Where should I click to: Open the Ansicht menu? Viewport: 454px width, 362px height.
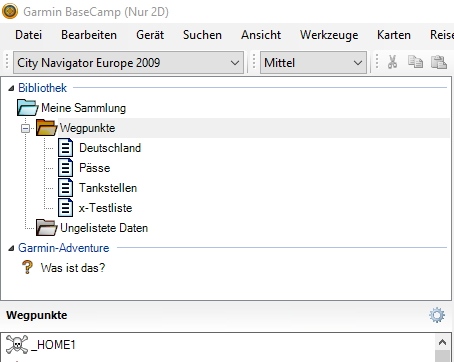click(x=261, y=35)
